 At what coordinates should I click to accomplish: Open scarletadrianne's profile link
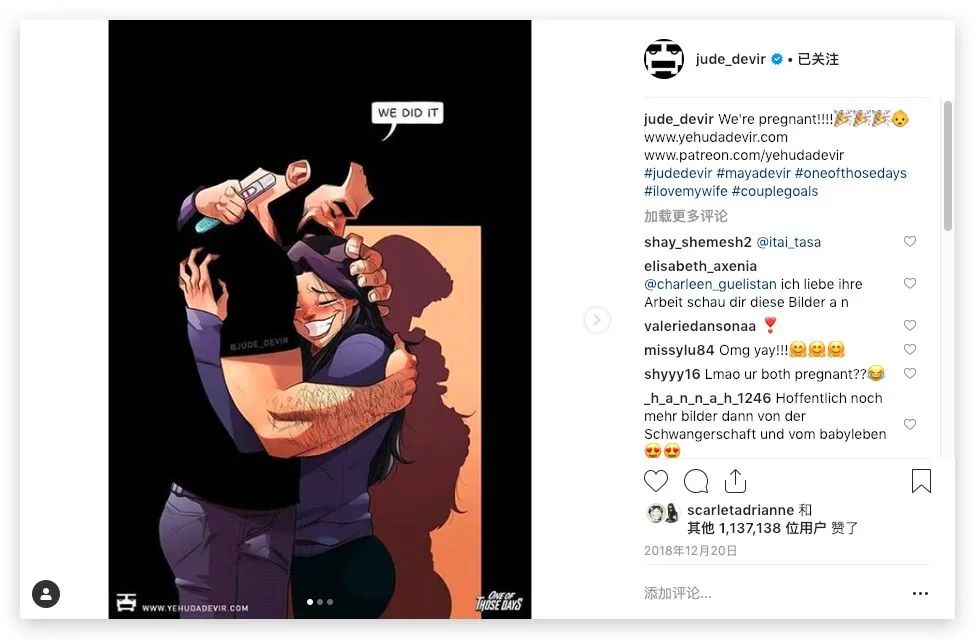(x=740, y=510)
